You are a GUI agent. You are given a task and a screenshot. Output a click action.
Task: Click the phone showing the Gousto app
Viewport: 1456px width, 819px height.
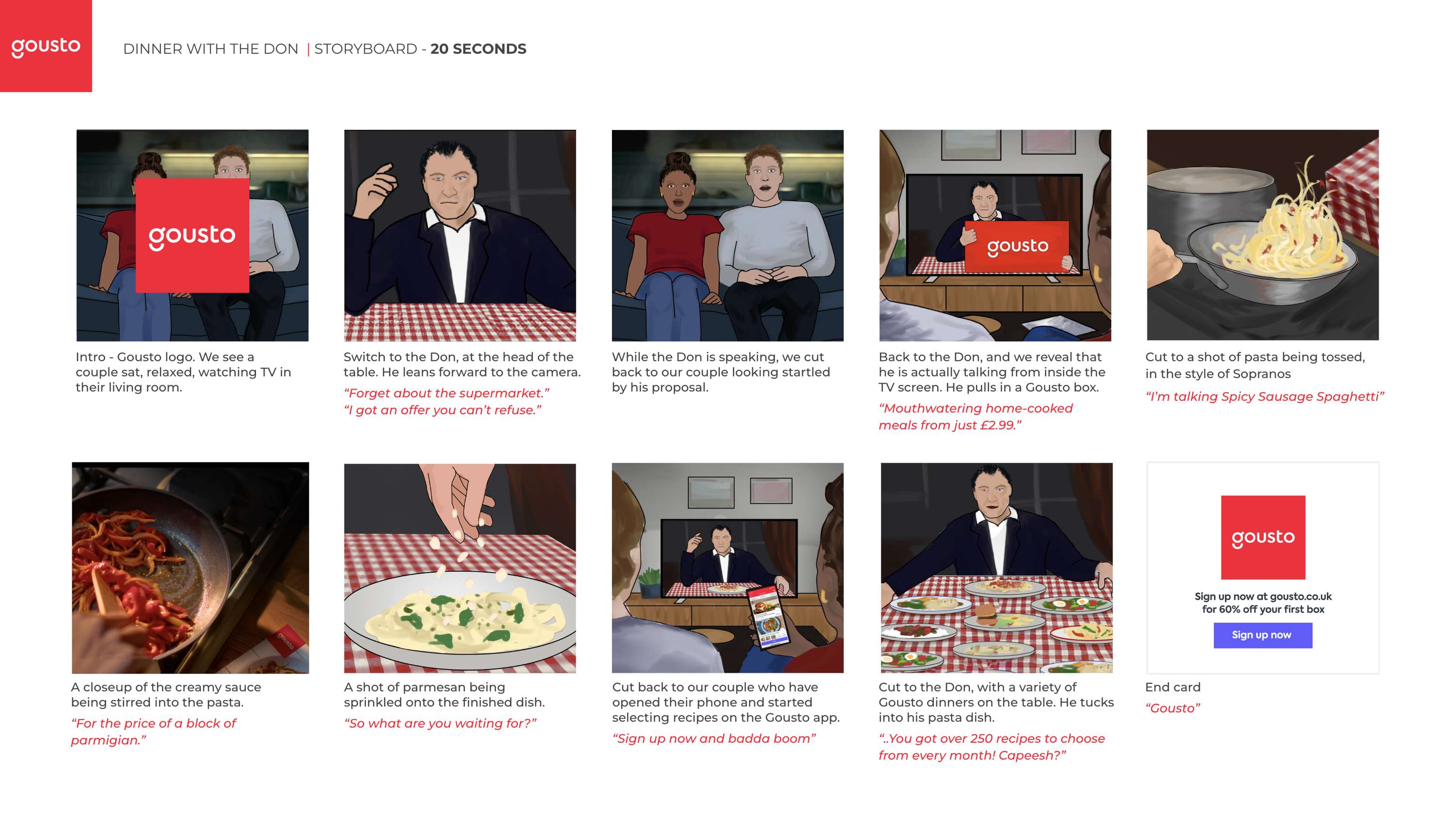pos(768,618)
